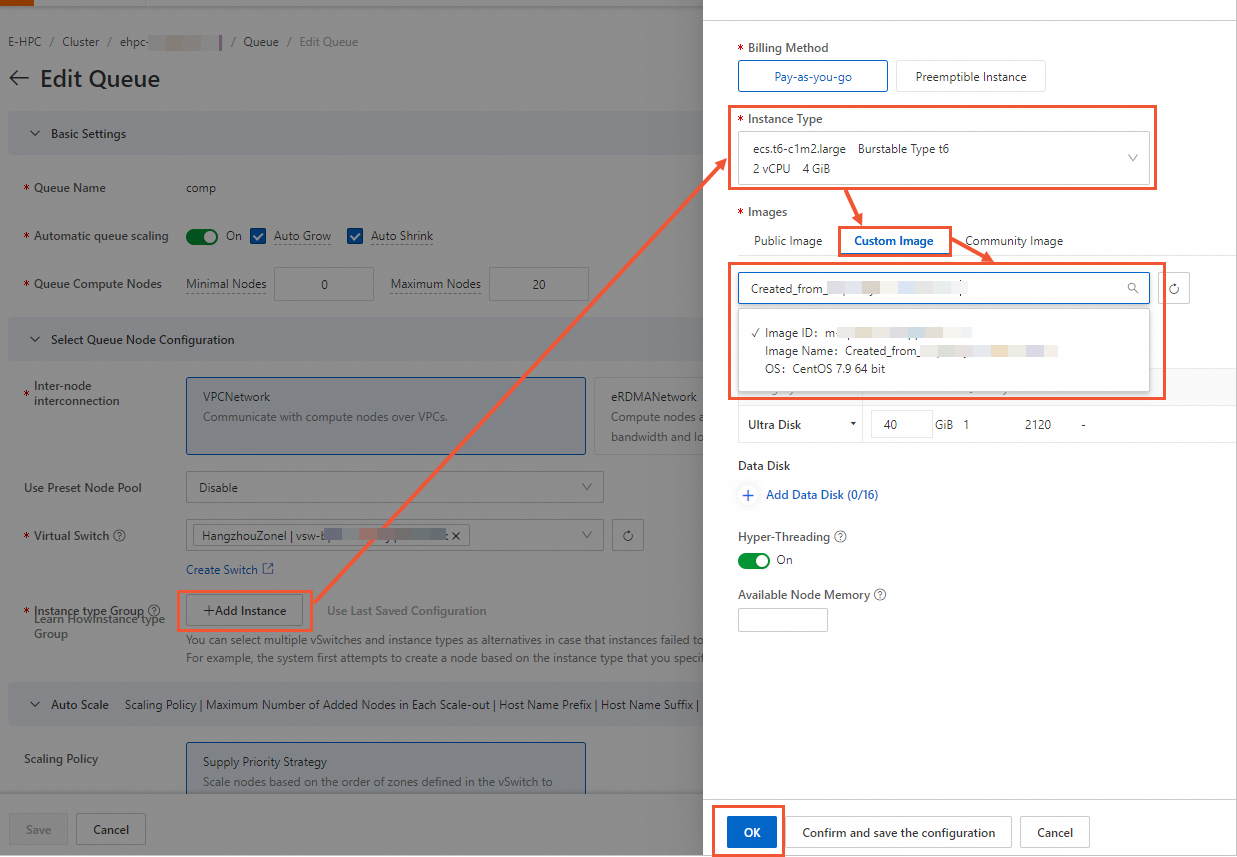Viewport: 1237px width, 857px height.
Task: Select the Preemptible Instance billing method
Action: pos(970,77)
